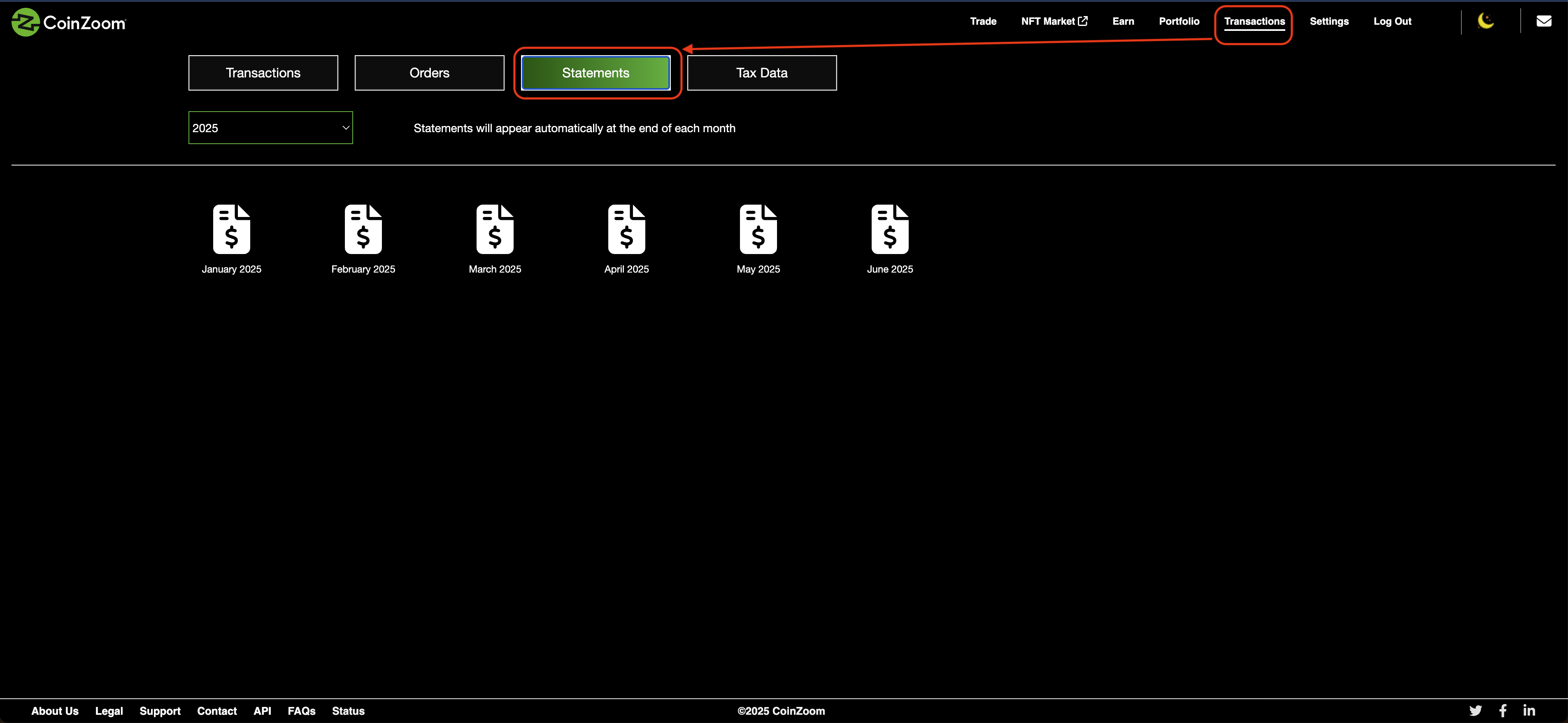Open the January 2025 statement icon
1568x723 pixels.
click(231, 229)
